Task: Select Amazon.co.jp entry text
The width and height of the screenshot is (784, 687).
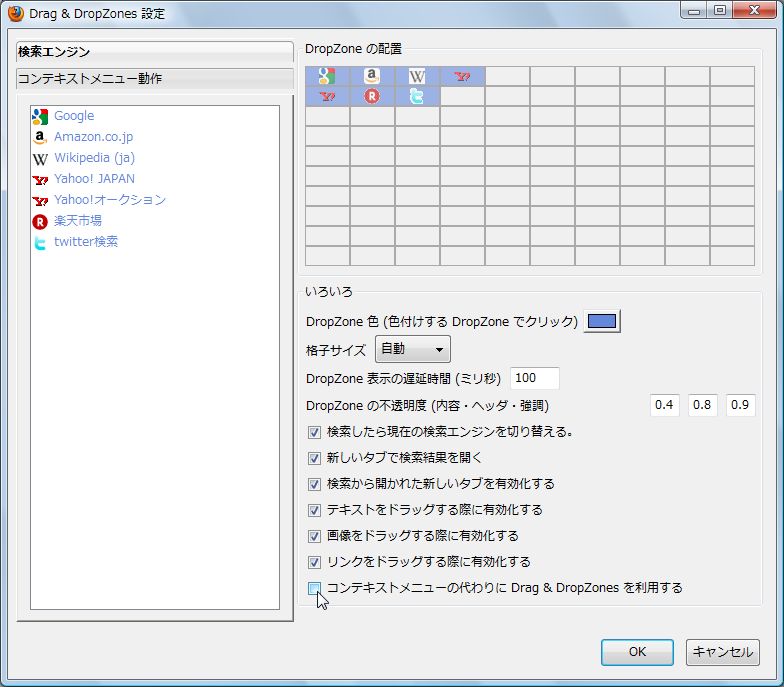Action: tap(94, 136)
